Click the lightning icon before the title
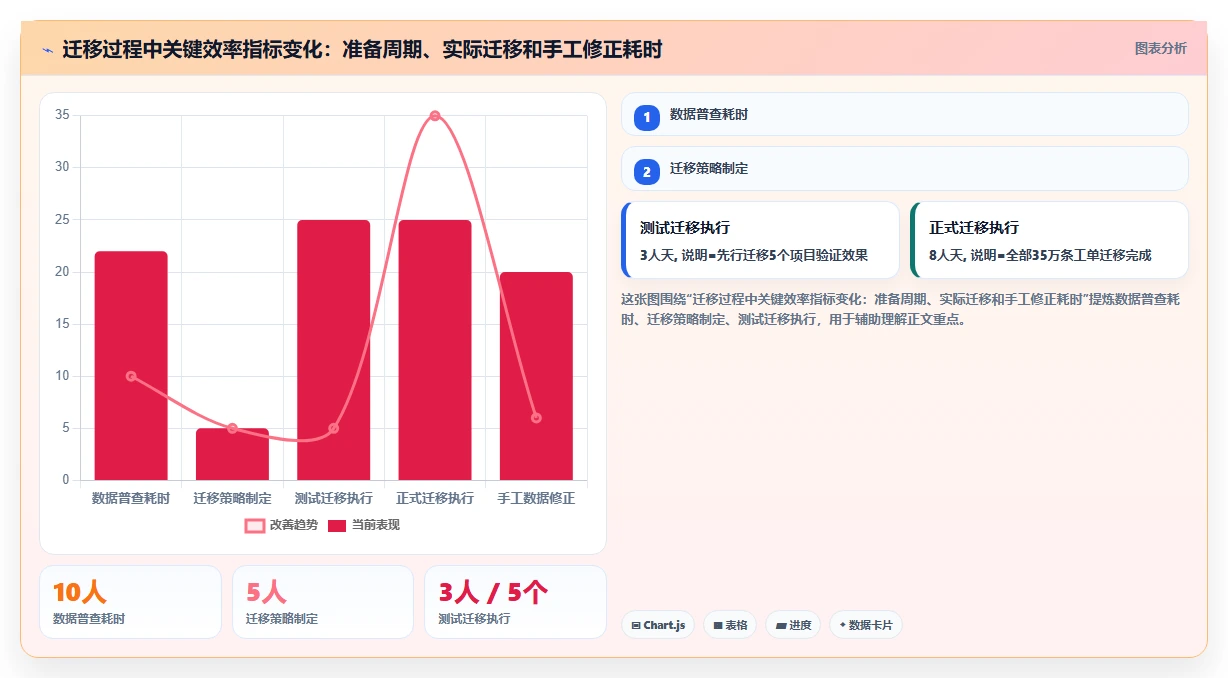The height and width of the screenshot is (678, 1228). (x=47, y=50)
